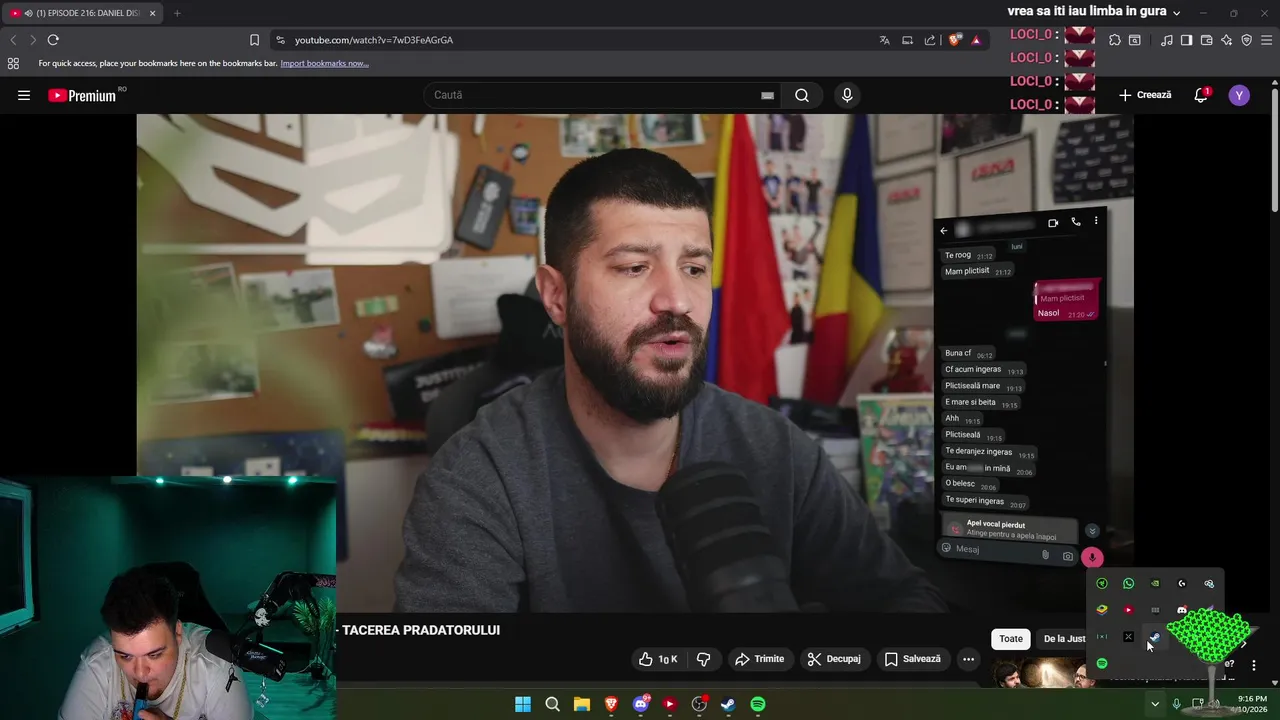
Task: Save the video with Salvează
Action: (x=912, y=659)
